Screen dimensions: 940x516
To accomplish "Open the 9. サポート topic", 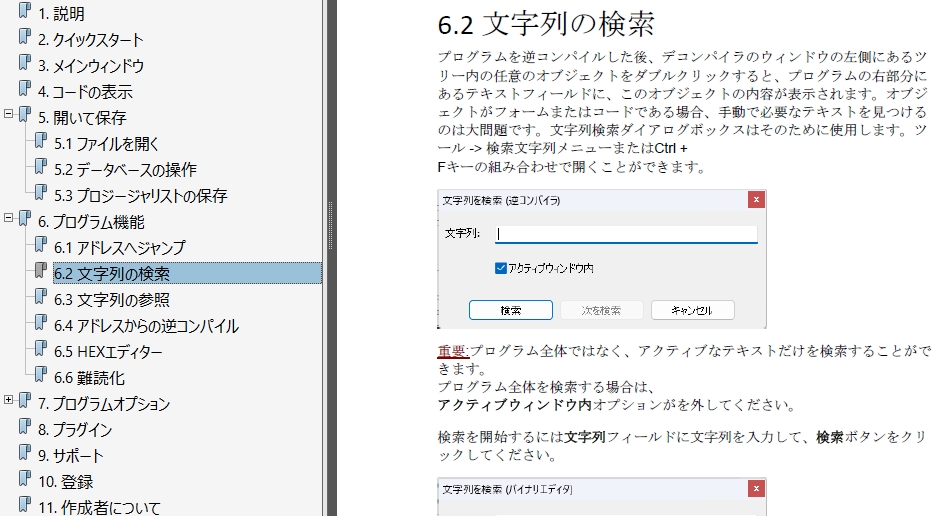I will point(71,456).
